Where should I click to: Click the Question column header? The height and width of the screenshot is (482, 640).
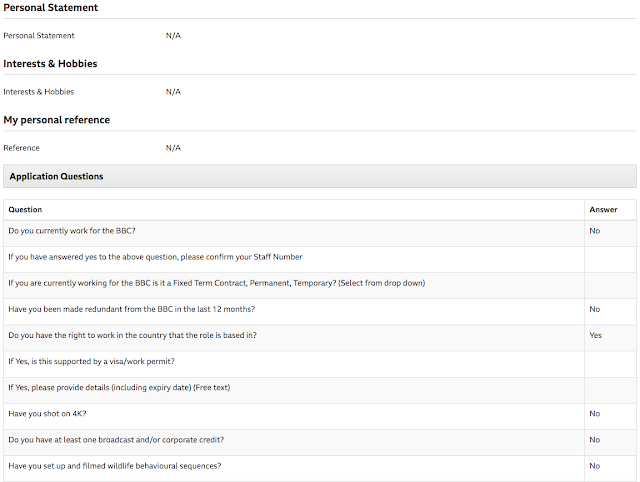tap(25, 210)
